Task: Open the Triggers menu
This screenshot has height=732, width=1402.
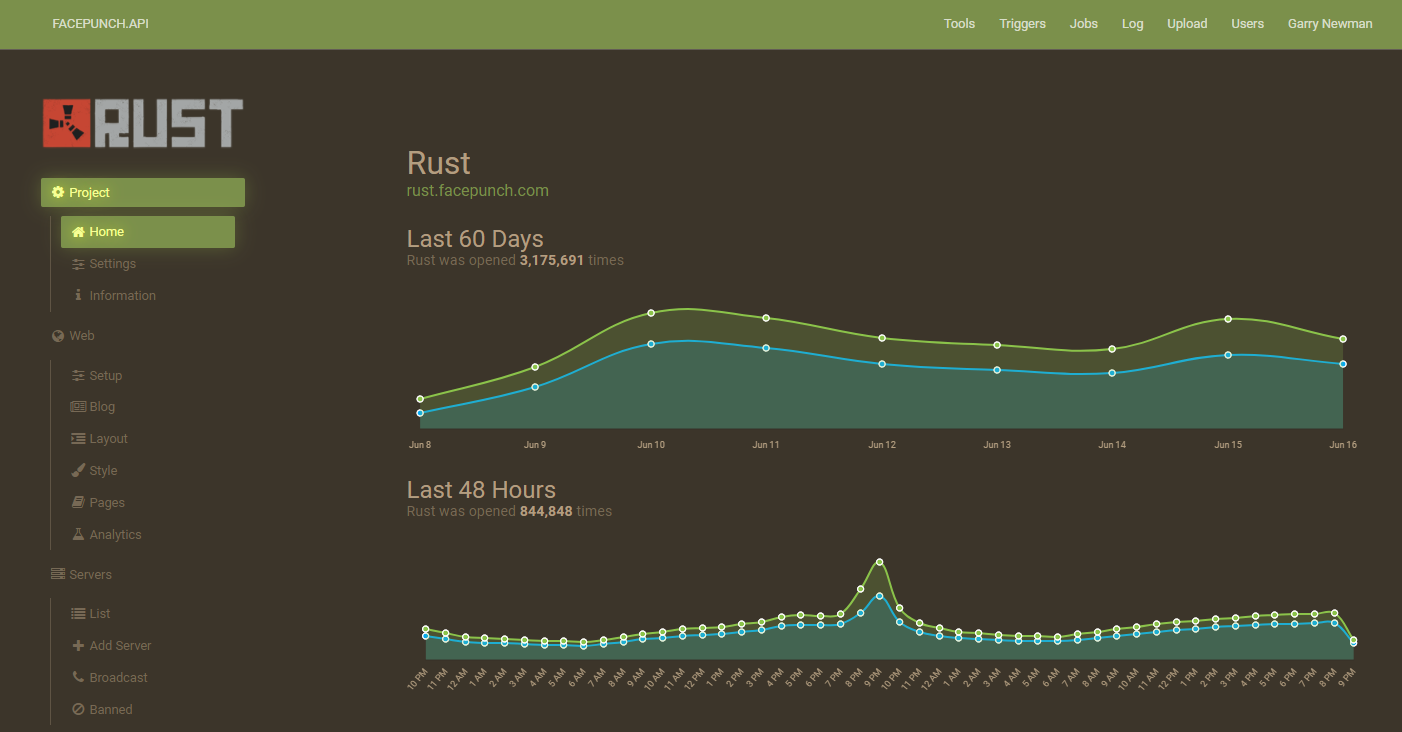Action: click(x=1022, y=24)
